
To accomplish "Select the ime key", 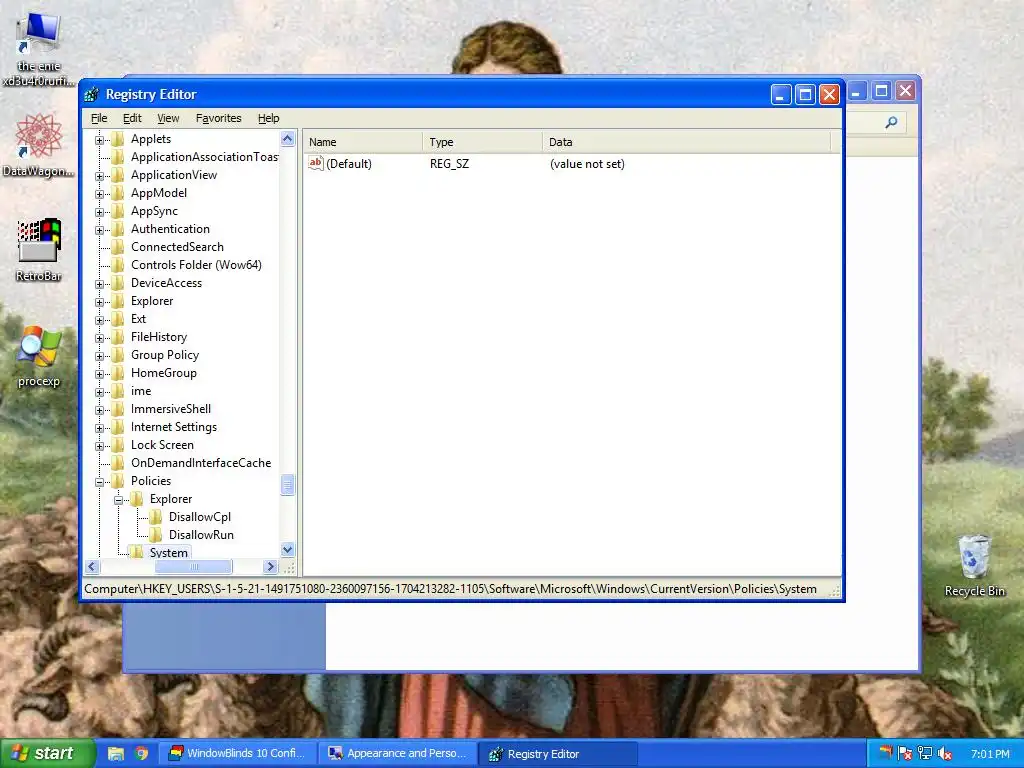I will tap(141, 391).
